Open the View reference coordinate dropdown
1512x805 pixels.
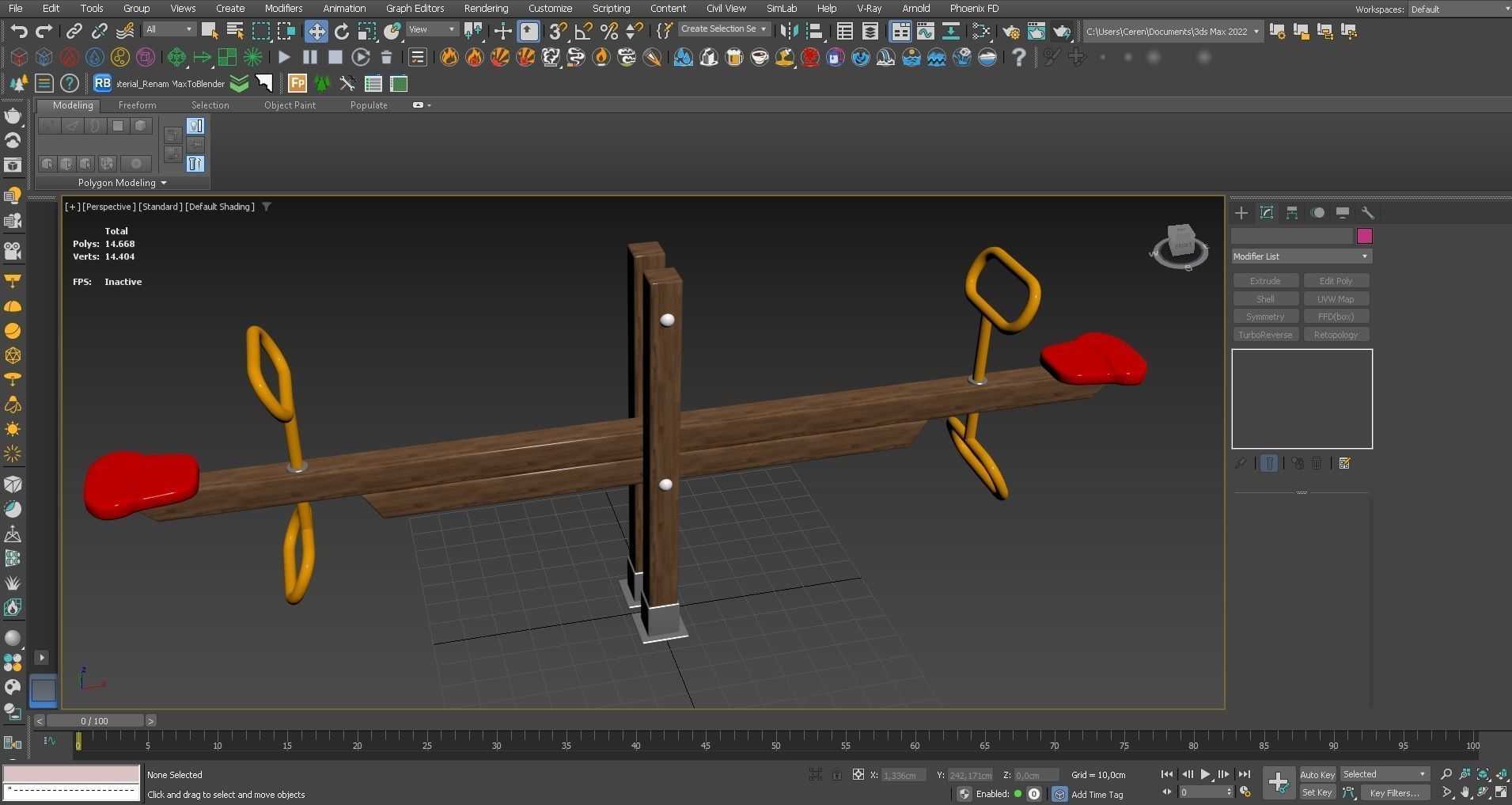431,29
